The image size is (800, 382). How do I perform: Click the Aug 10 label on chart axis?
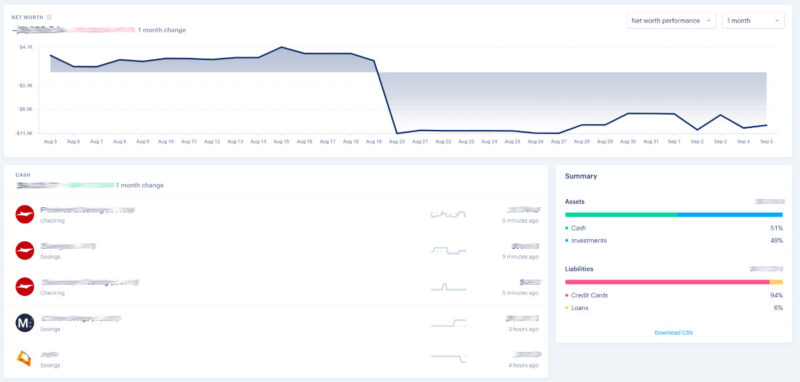166,141
